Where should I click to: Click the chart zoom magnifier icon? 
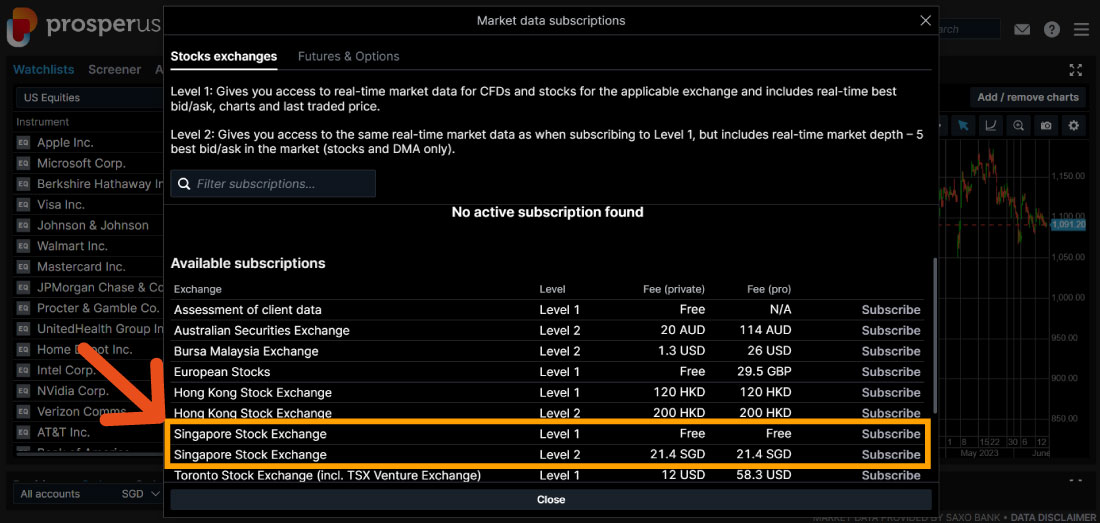1018,125
